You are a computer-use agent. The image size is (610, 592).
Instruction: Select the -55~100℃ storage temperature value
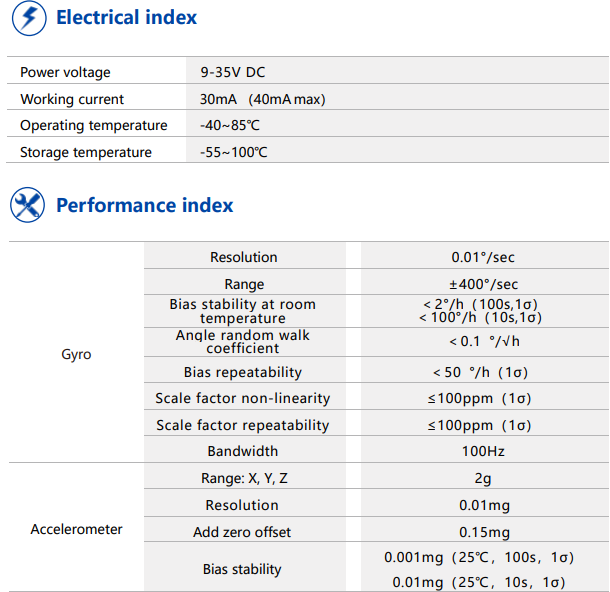coord(233,152)
